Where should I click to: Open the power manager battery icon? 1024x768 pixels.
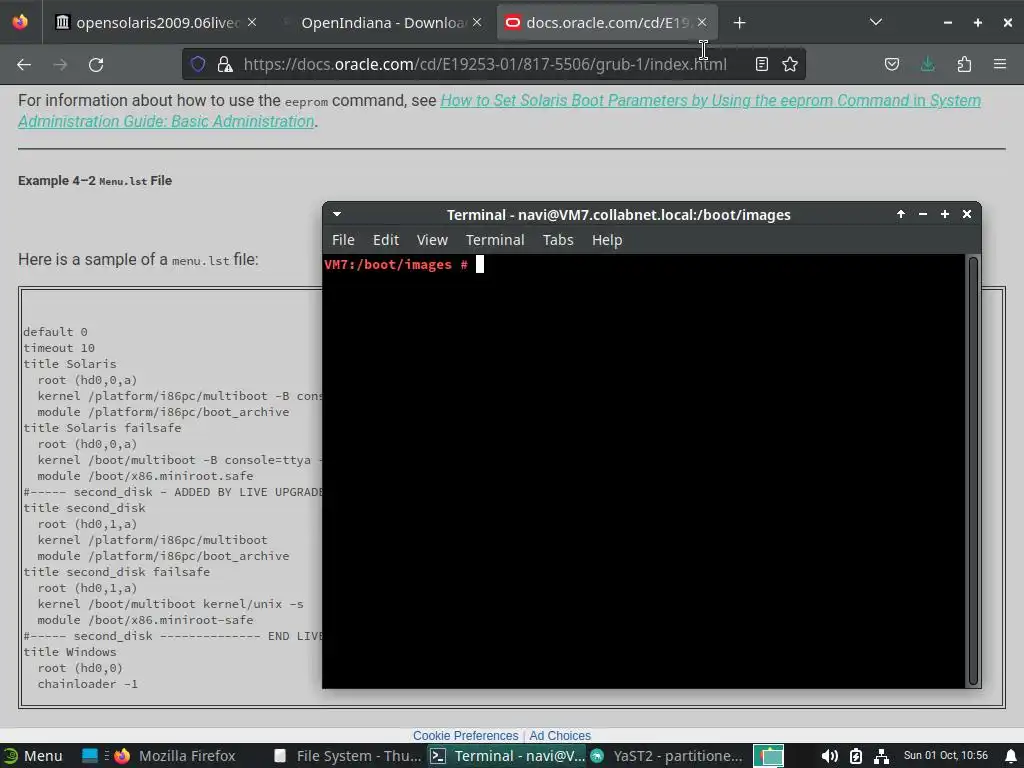856,756
